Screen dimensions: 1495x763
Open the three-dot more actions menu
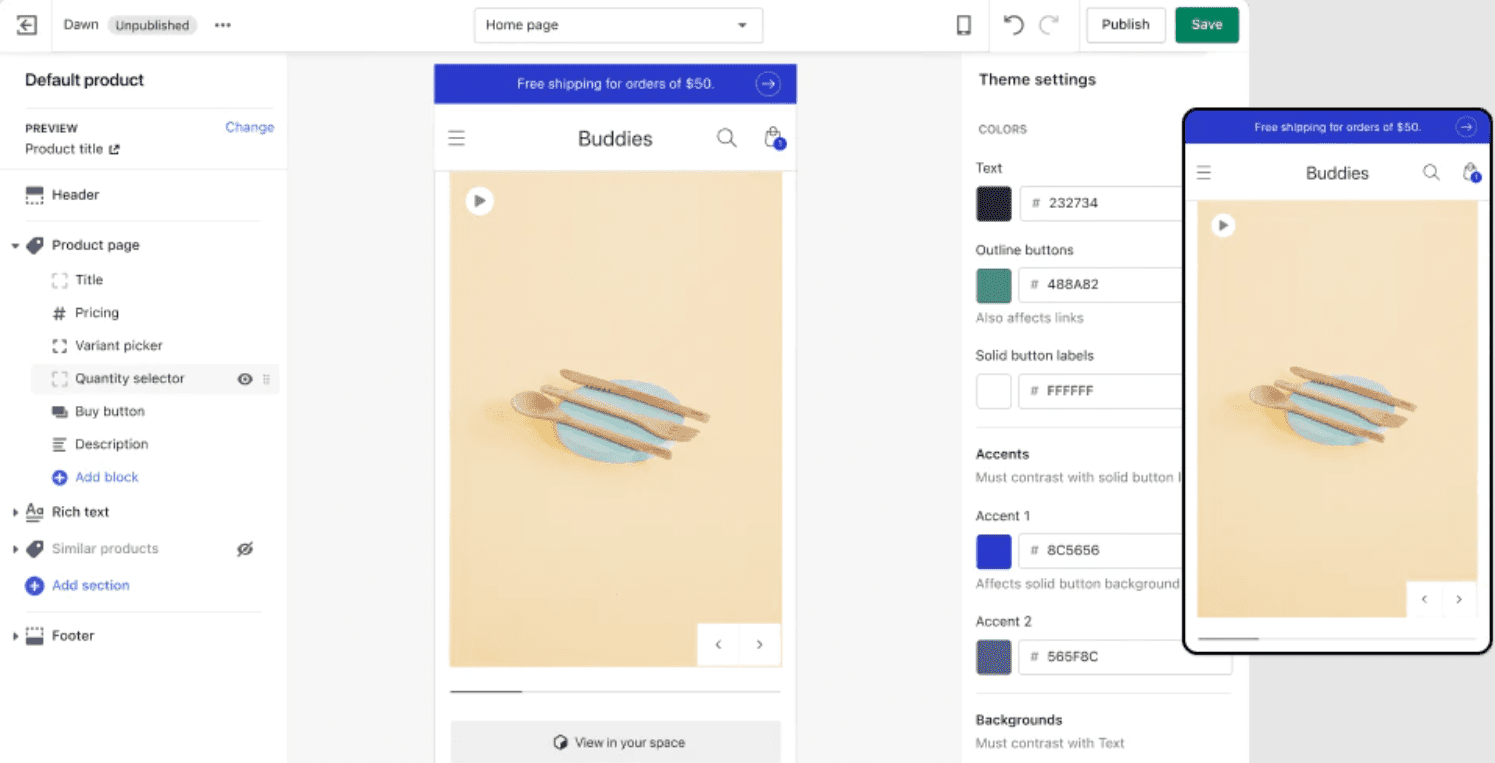click(223, 26)
